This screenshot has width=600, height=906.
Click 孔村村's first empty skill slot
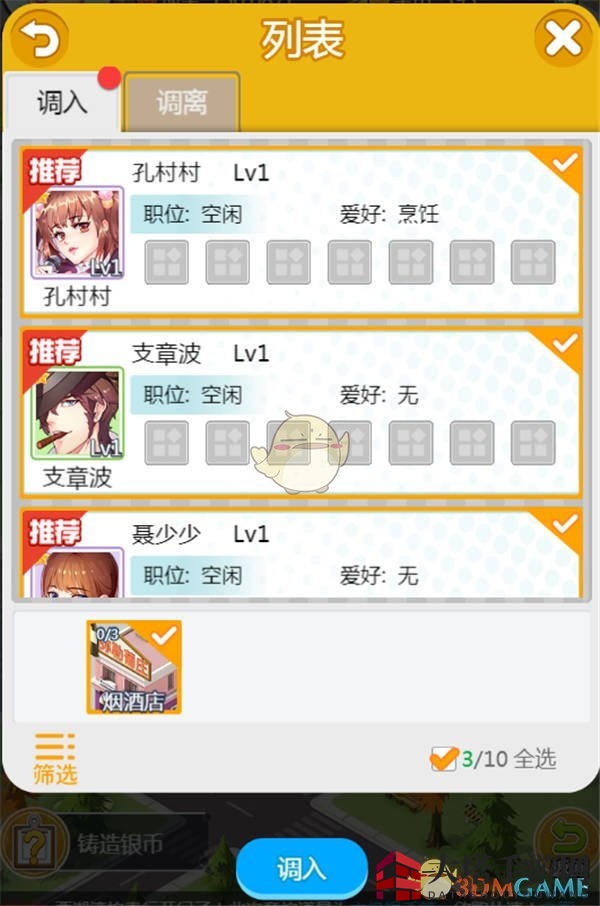(166, 262)
